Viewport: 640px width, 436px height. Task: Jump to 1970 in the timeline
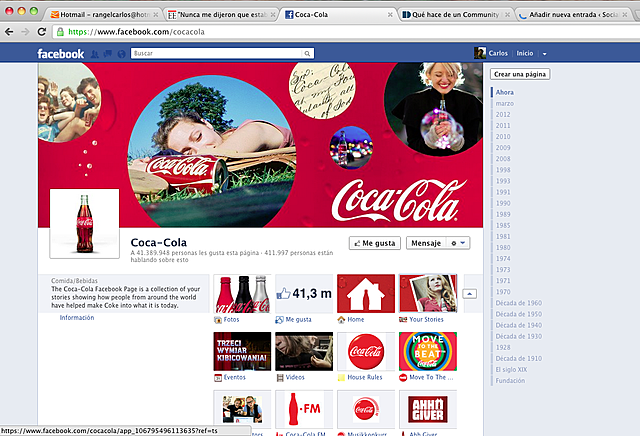(503, 292)
